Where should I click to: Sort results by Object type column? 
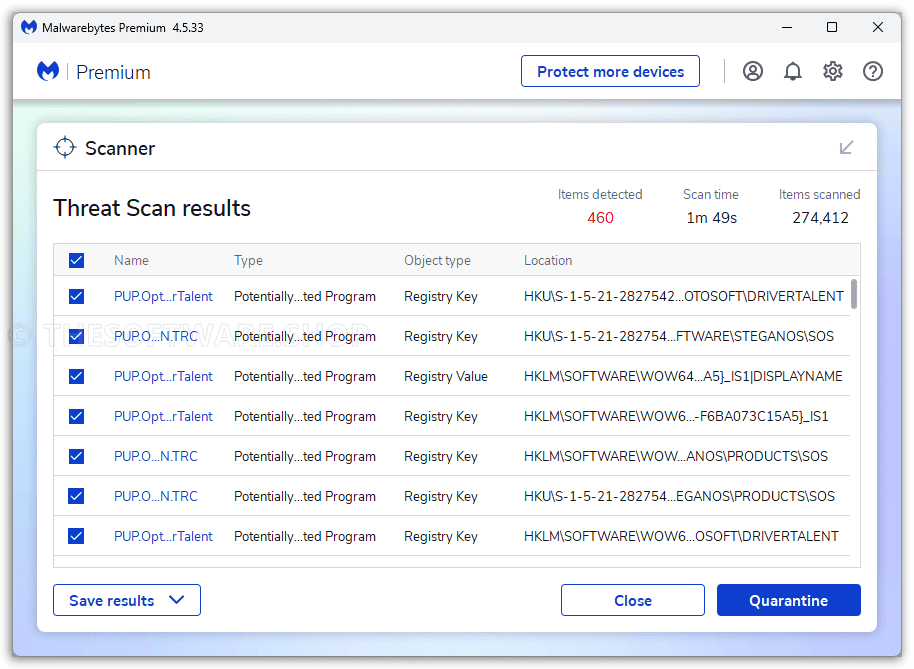pos(437,260)
